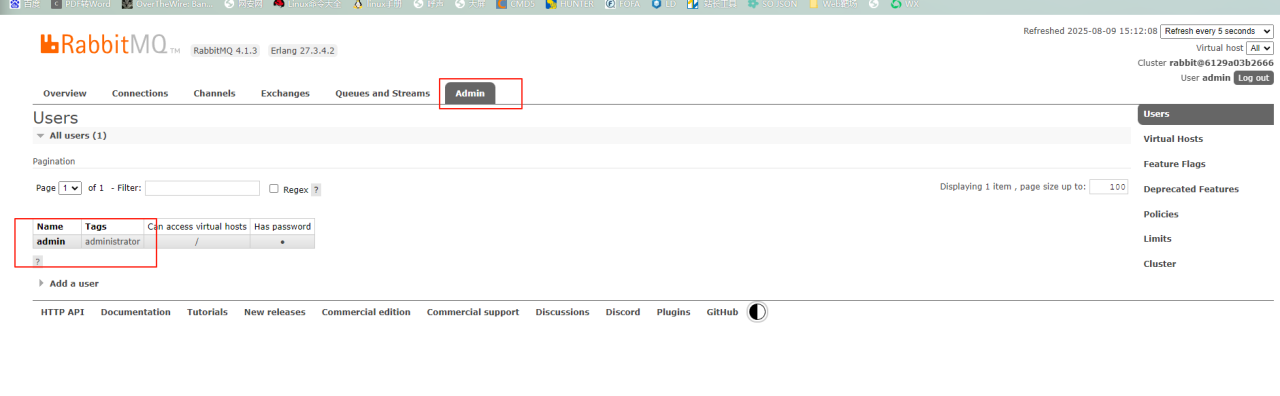Open the New releases footer link
1280x396 pixels.
275,312
